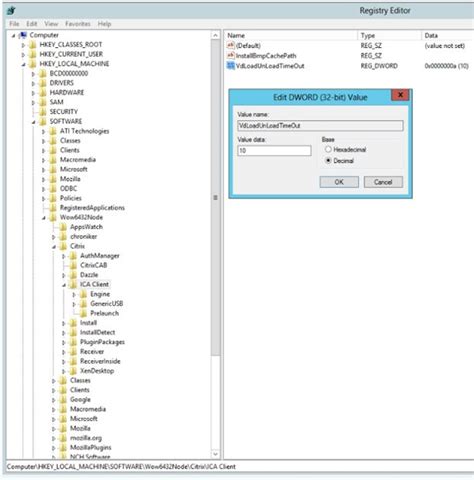
Task: Click the Engine folder icon
Action: click(x=83, y=294)
